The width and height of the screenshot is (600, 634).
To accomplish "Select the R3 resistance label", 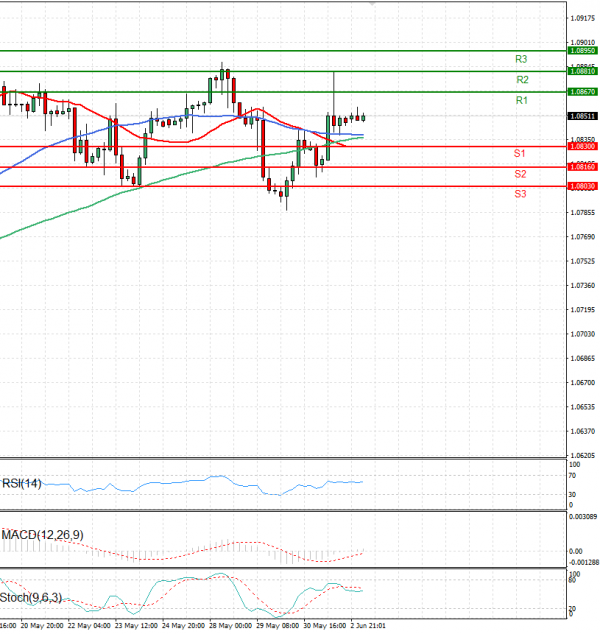I will click(x=521, y=60).
